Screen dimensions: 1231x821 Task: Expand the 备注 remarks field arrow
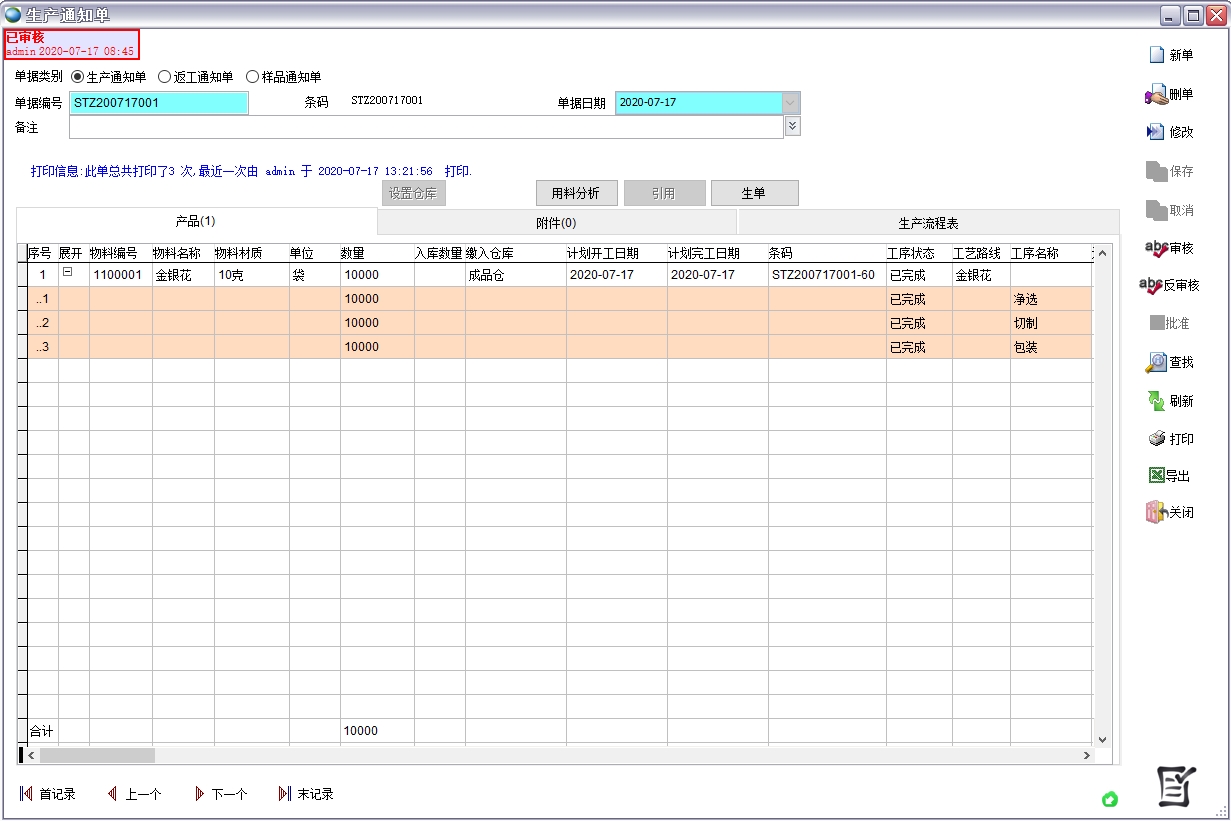792,126
